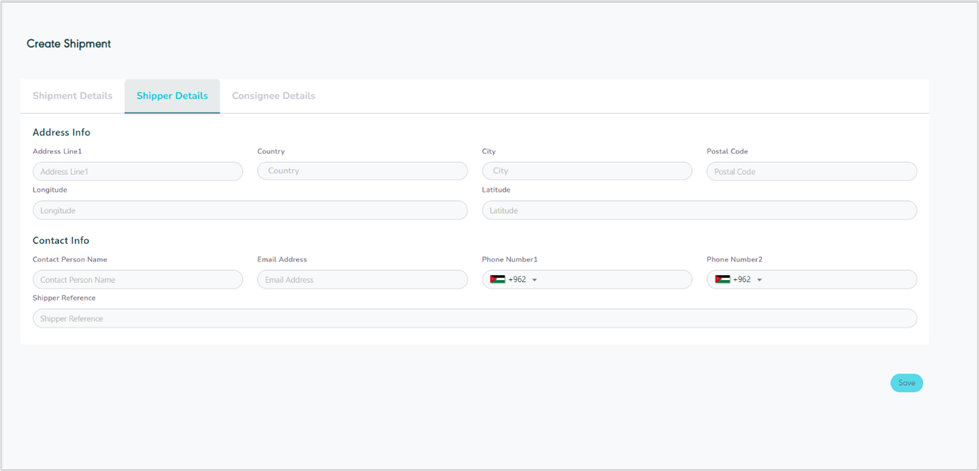Focus the Address Line1 input field
The height and width of the screenshot is (471, 979).
(138, 172)
